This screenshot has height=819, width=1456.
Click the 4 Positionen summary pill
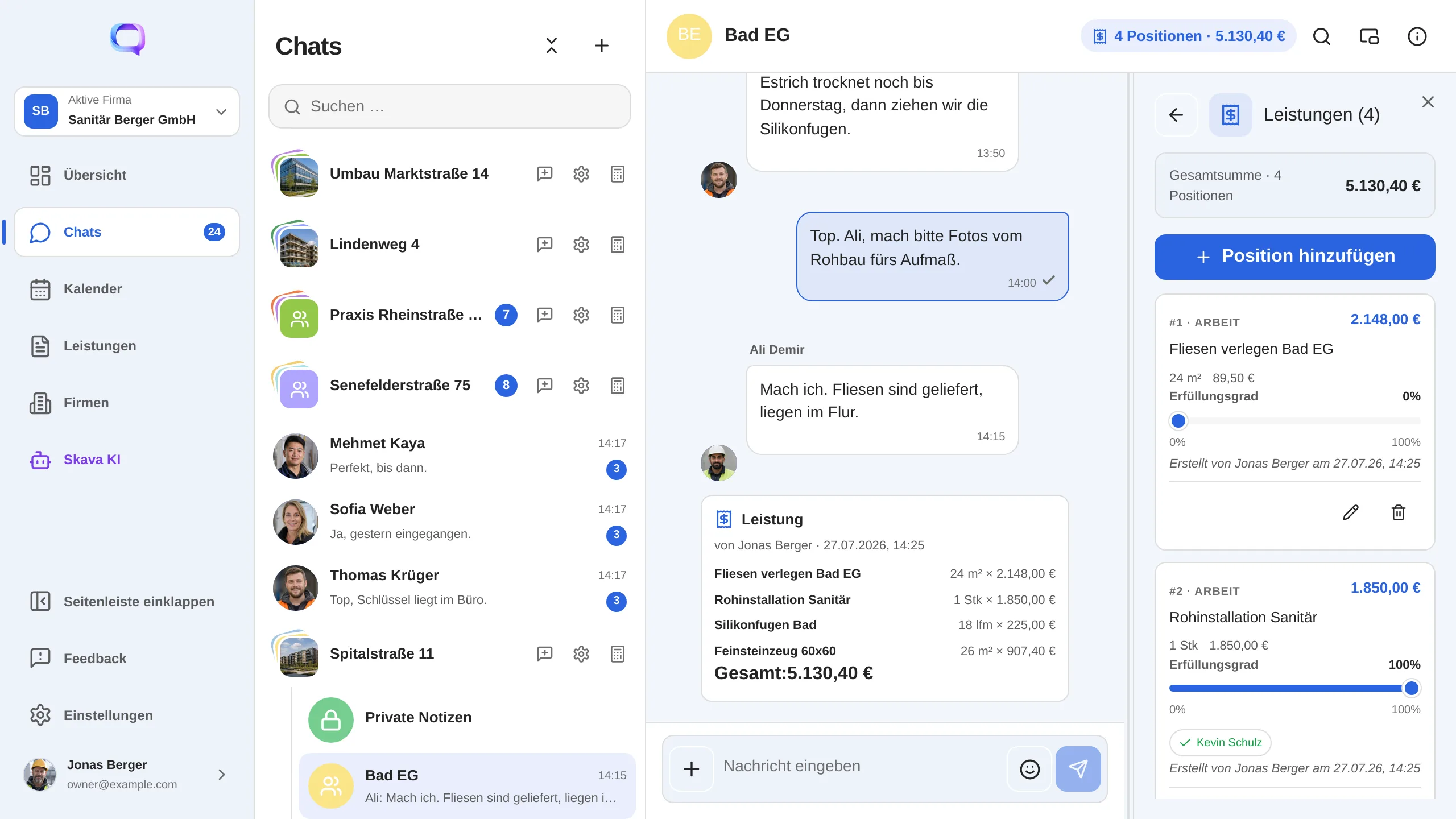[x=1188, y=36]
